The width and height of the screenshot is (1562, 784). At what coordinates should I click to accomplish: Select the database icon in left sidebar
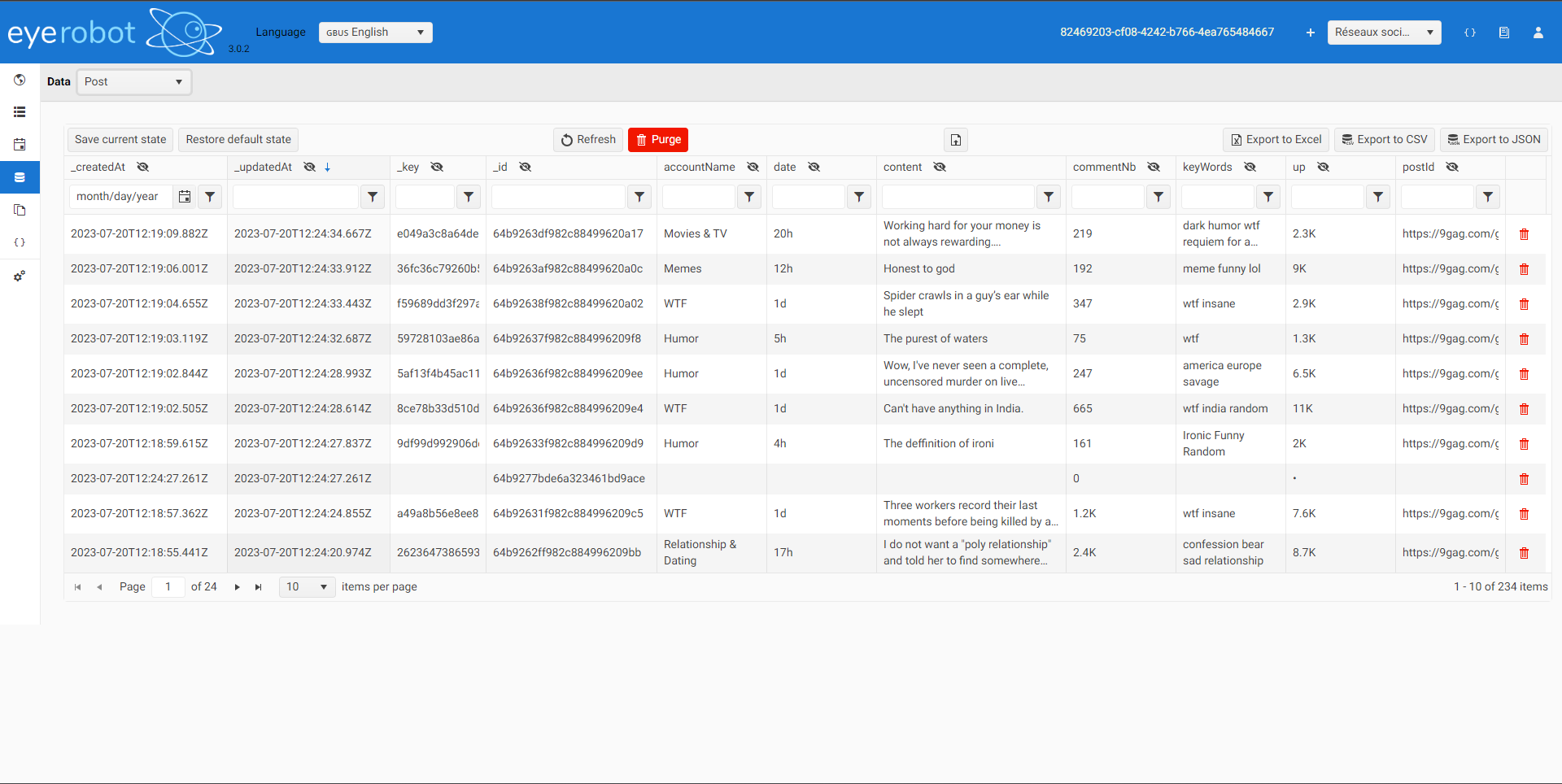click(x=20, y=176)
